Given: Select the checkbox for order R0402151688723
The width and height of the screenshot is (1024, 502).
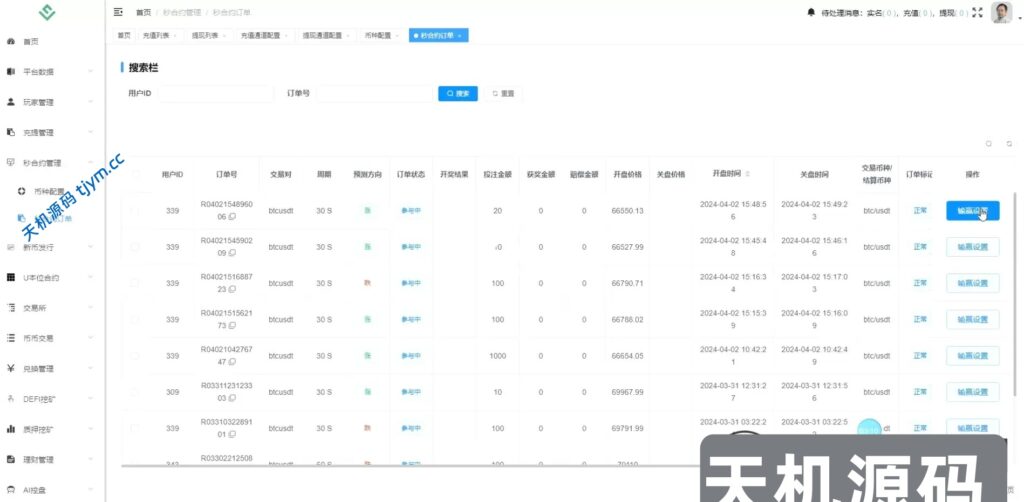Looking at the screenshot, I should pos(135,283).
